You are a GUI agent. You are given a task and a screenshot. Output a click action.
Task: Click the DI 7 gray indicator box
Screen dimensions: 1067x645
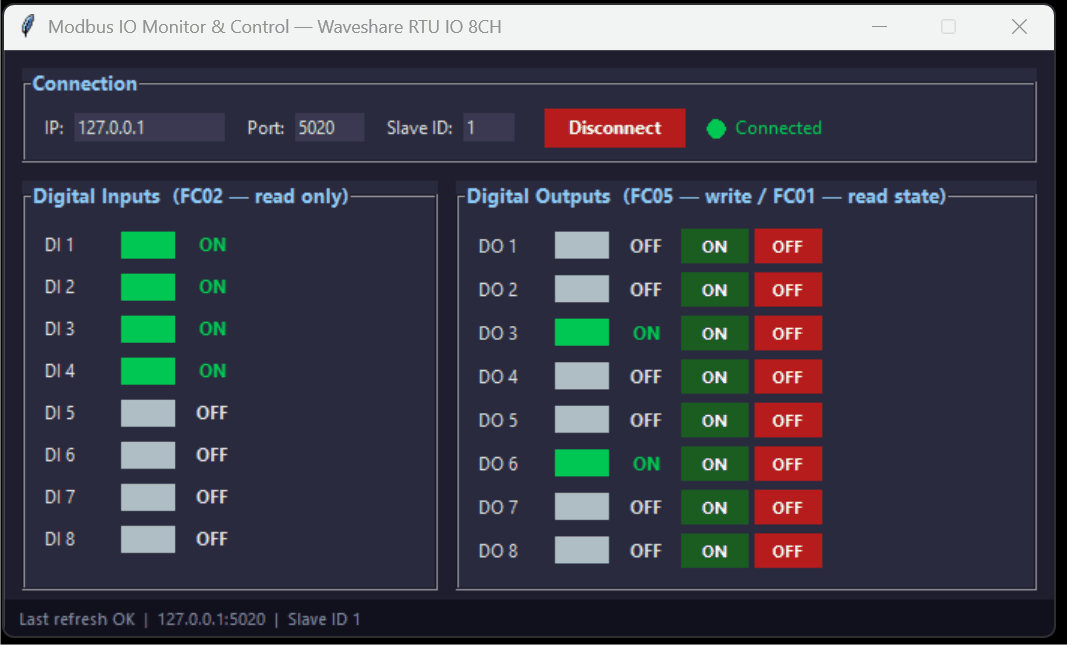148,497
